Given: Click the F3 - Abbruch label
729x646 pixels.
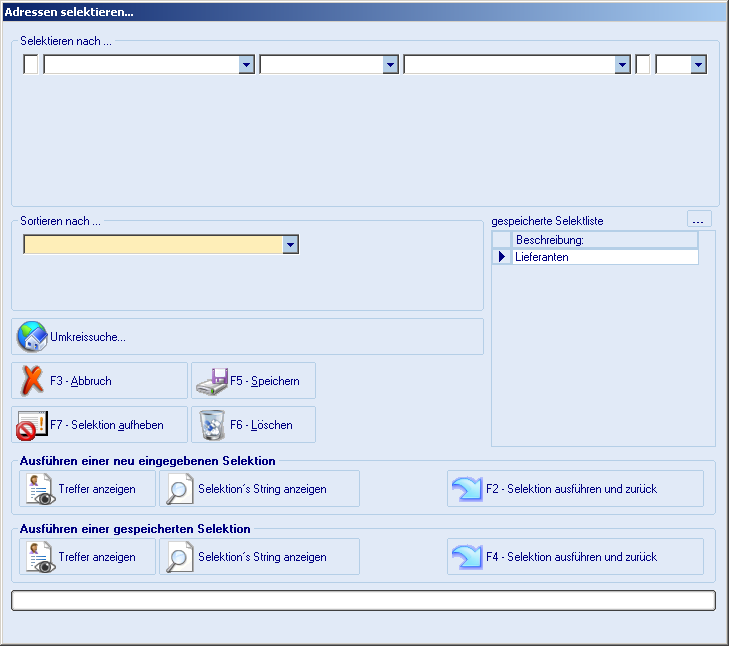Looking at the screenshot, I should pos(81,381).
